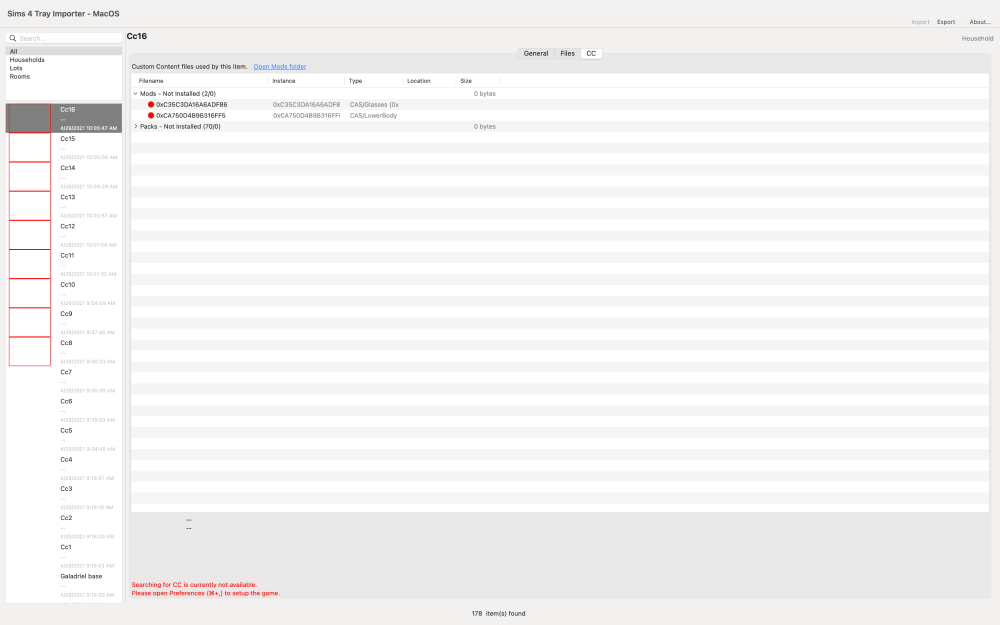Open Mods folder link
The image size is (1000, 625).
click(x=279, y=66)
